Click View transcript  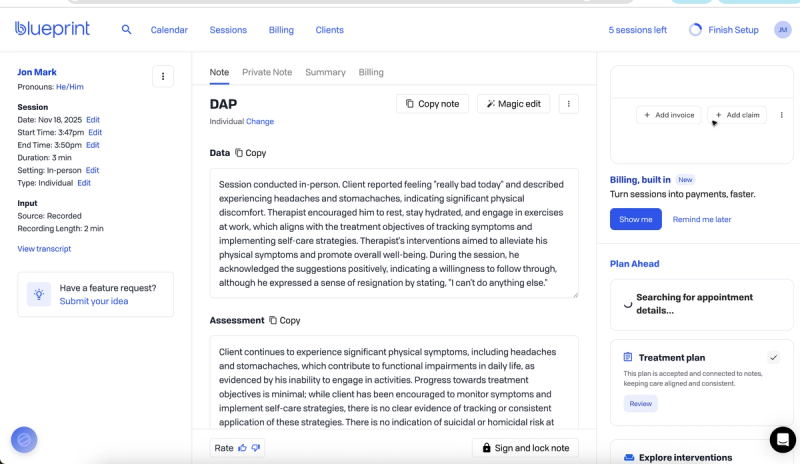coord(44,249)
